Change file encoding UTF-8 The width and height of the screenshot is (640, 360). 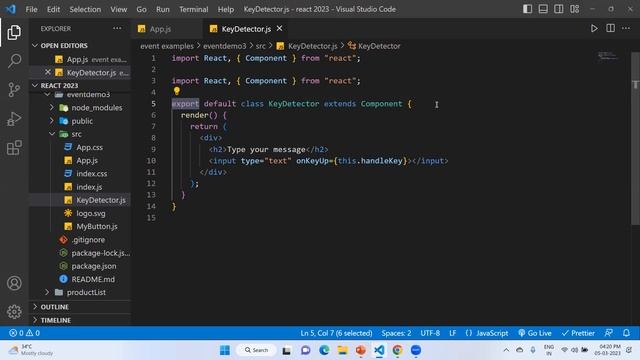click(430, 333)
